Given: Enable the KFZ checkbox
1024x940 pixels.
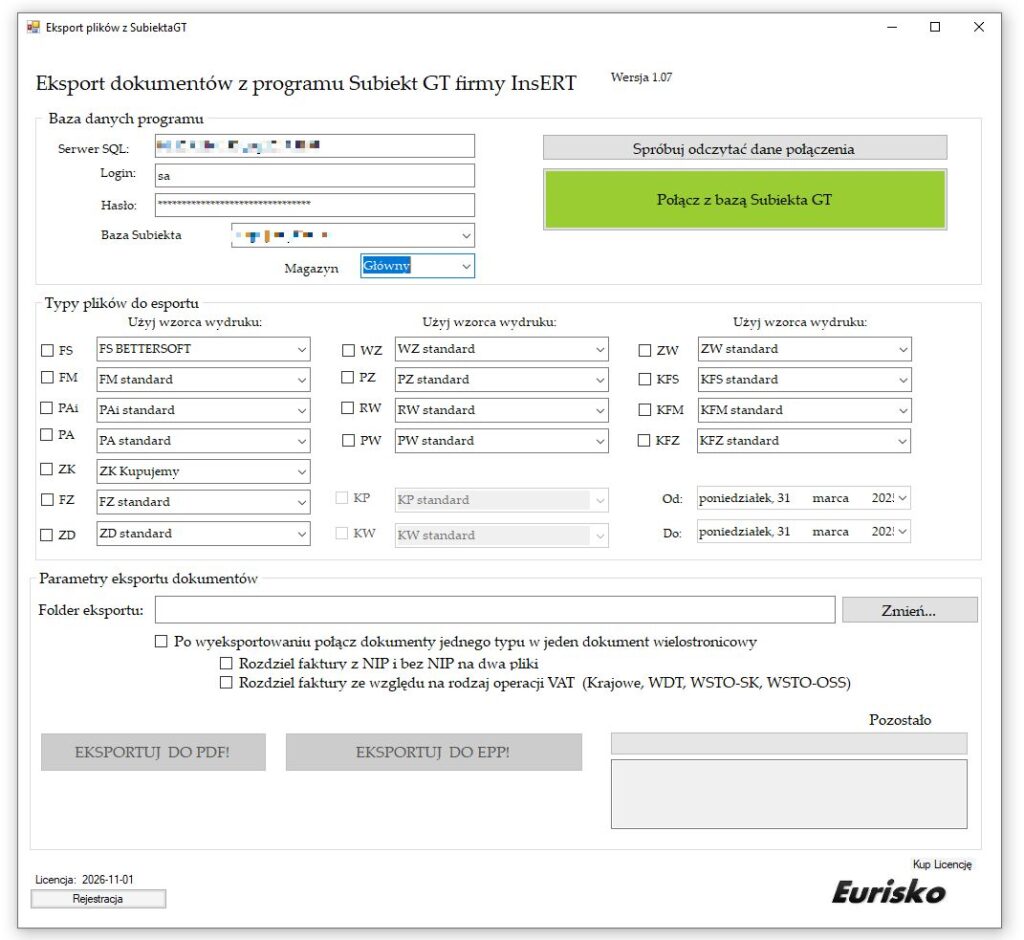Looking at the screenshot, I should pos(644,441).
